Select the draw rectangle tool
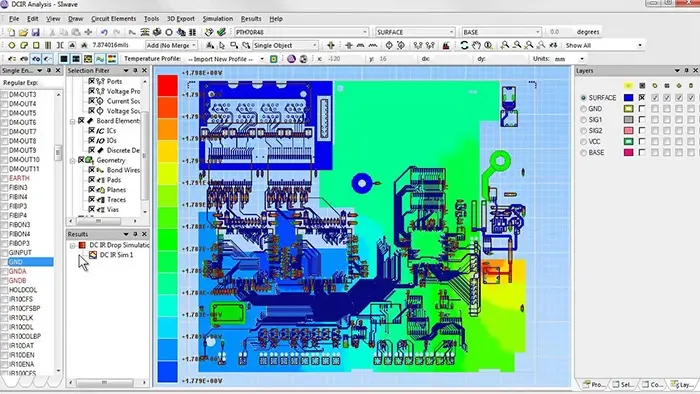The height and width of the screenshot is (394, 700). click(x=36, y=46)
